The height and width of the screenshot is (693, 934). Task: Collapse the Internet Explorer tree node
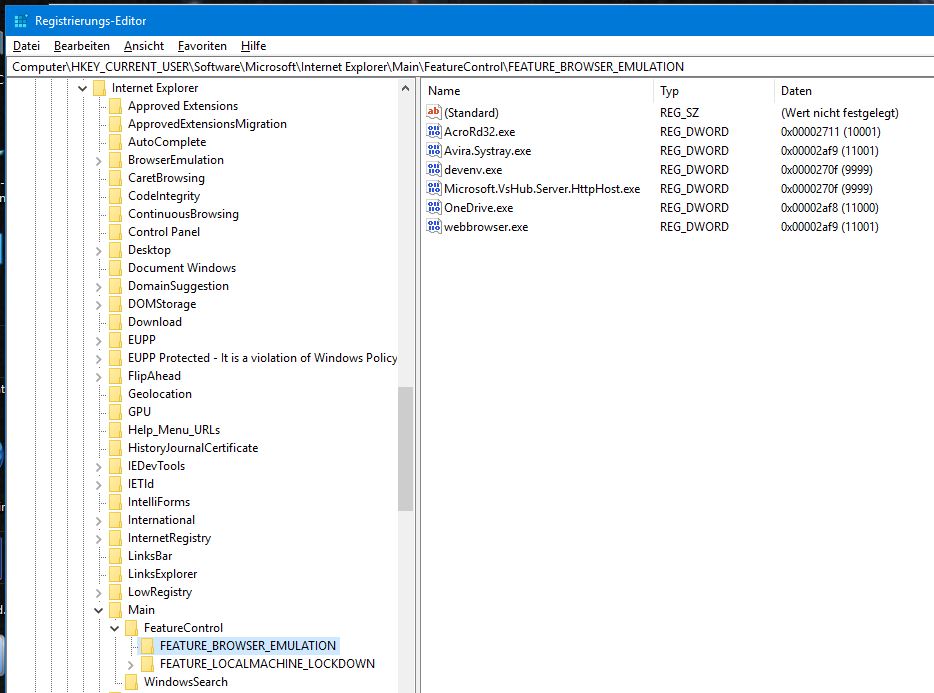(x=82, y=88)
